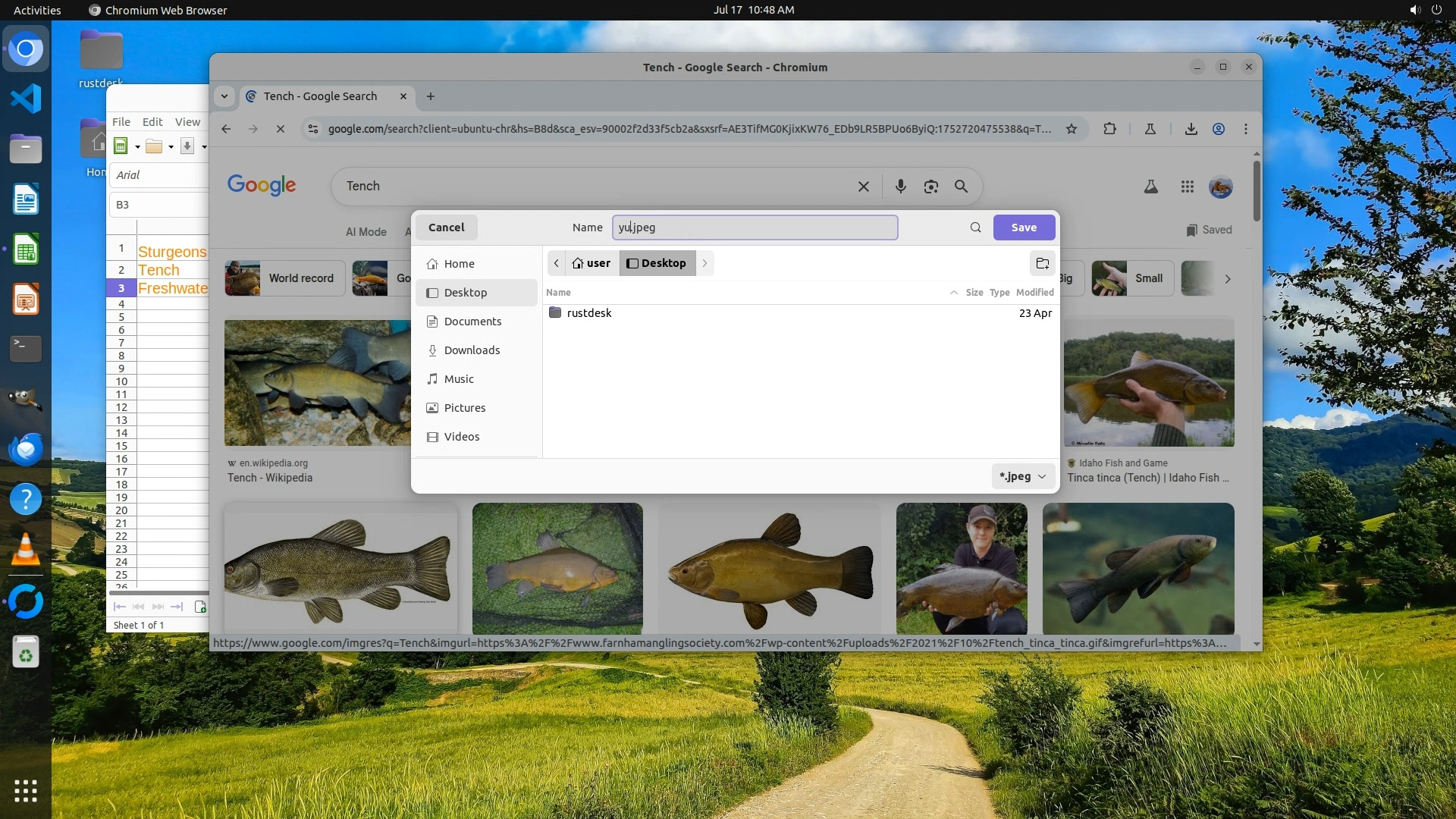Bookmark this page with star icon

1071,129
